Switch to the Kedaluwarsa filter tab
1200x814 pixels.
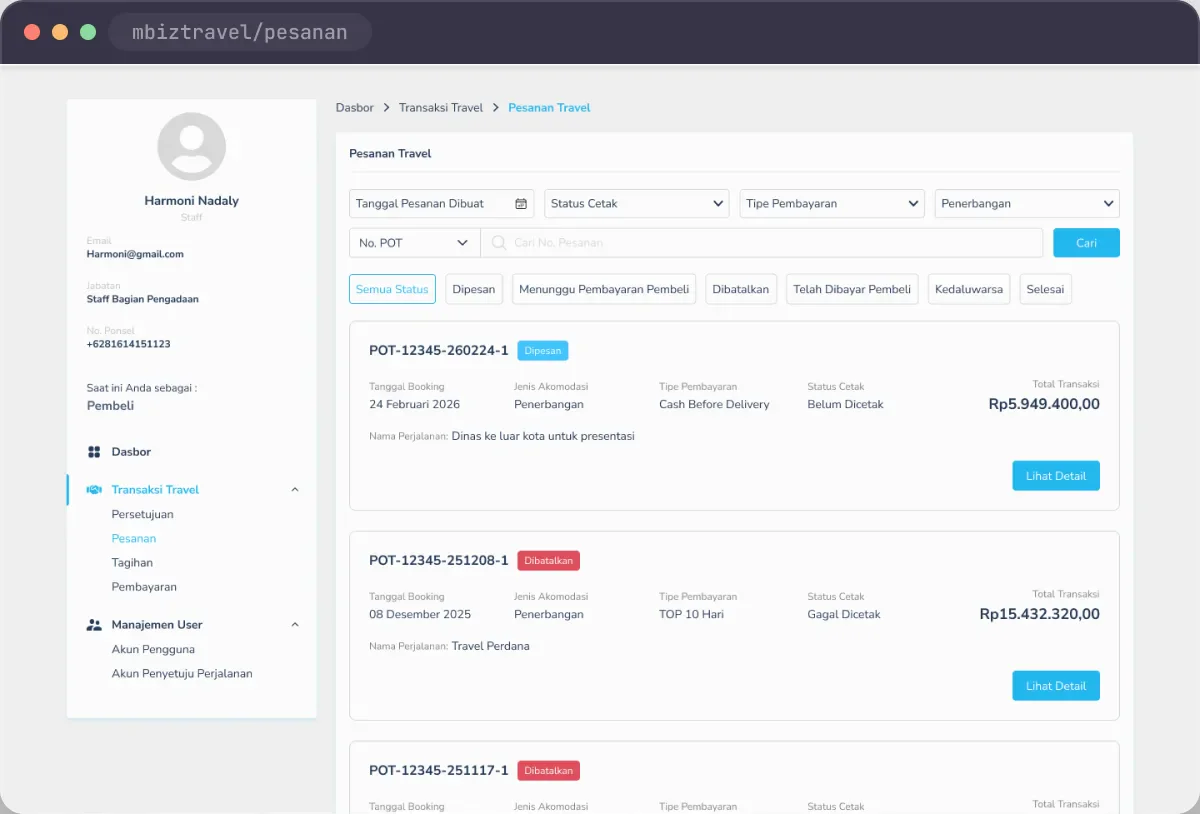pos(969,289)
